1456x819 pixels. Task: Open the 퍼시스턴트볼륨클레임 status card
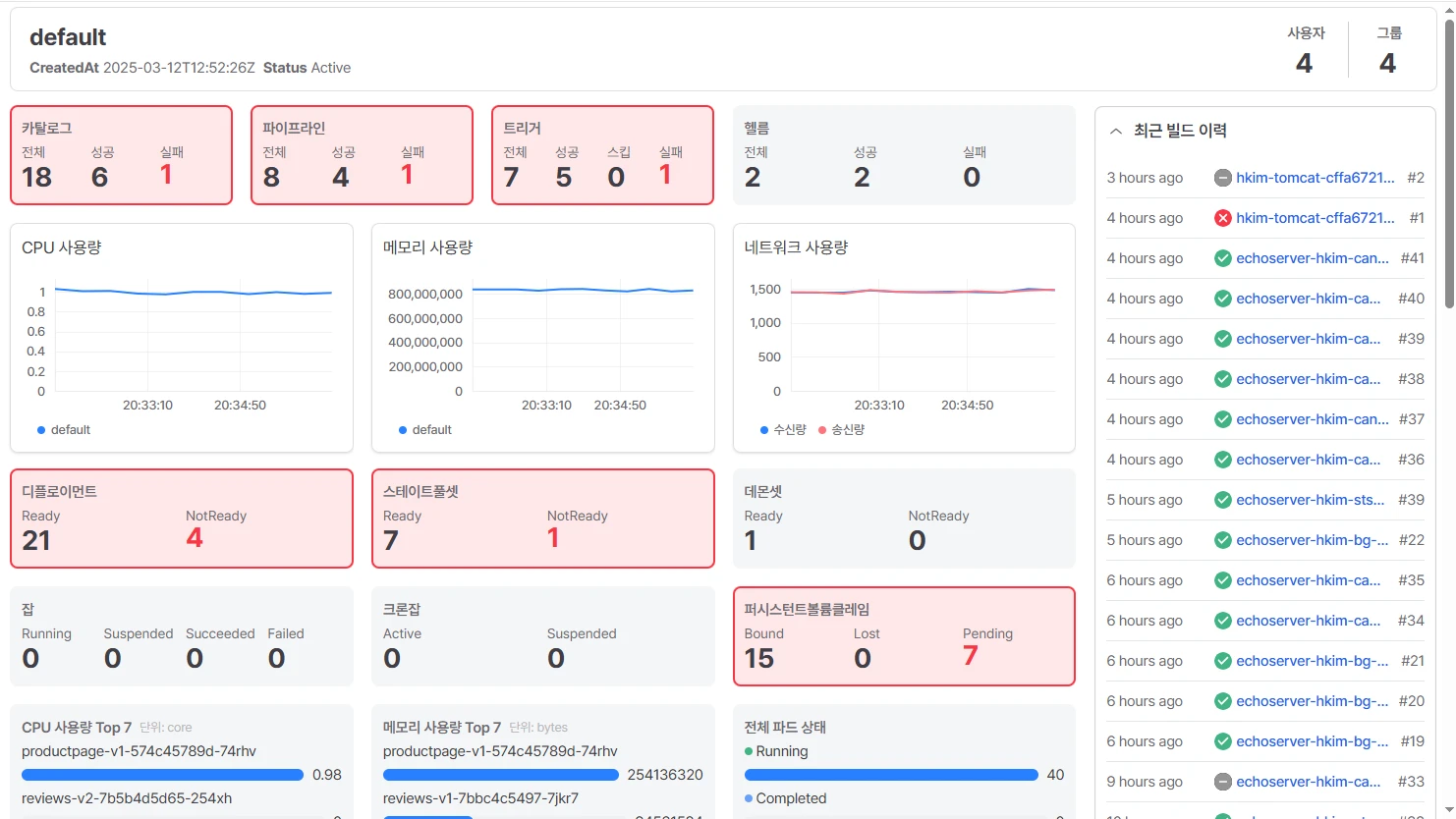904,636
